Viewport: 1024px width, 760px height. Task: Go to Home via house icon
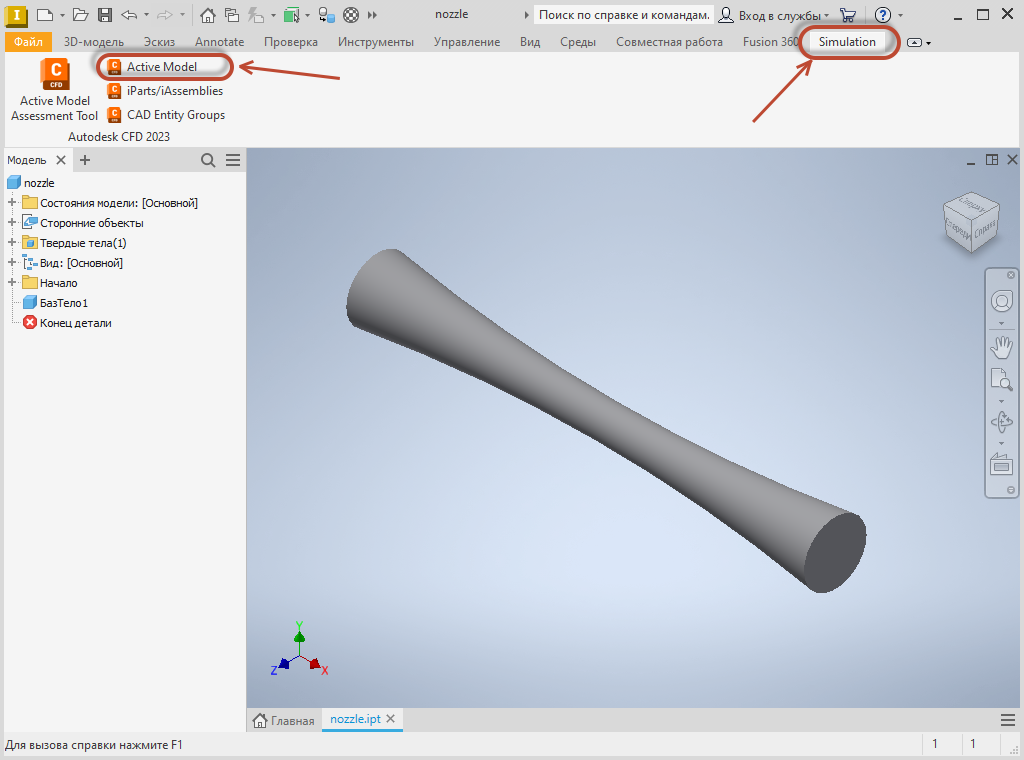(208, 14)
